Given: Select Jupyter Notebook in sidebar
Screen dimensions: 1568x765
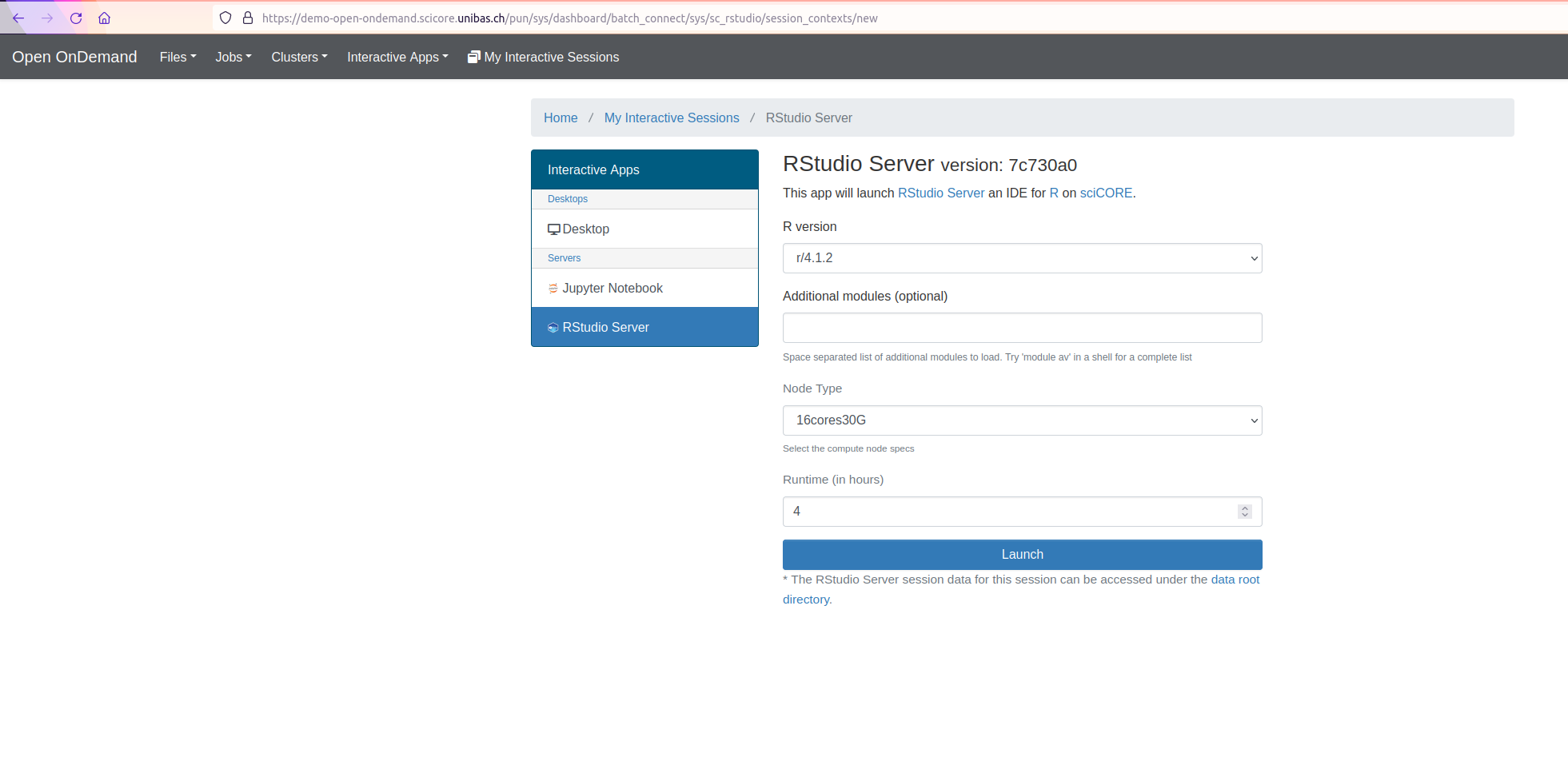Looking at the screenshot, I should coord(612,289).
